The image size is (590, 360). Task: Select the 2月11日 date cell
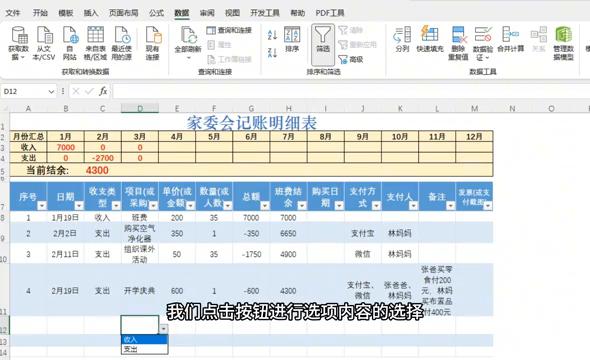[x=65, y=254]
